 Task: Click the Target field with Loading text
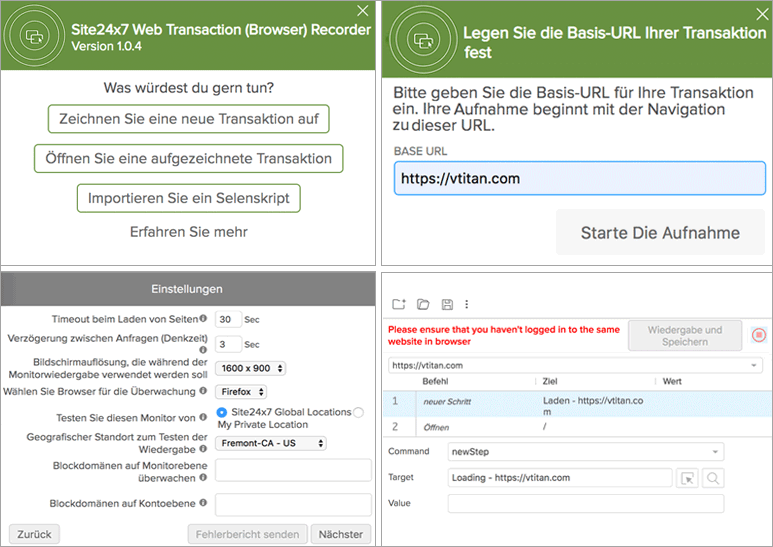(x=560, y=478)
